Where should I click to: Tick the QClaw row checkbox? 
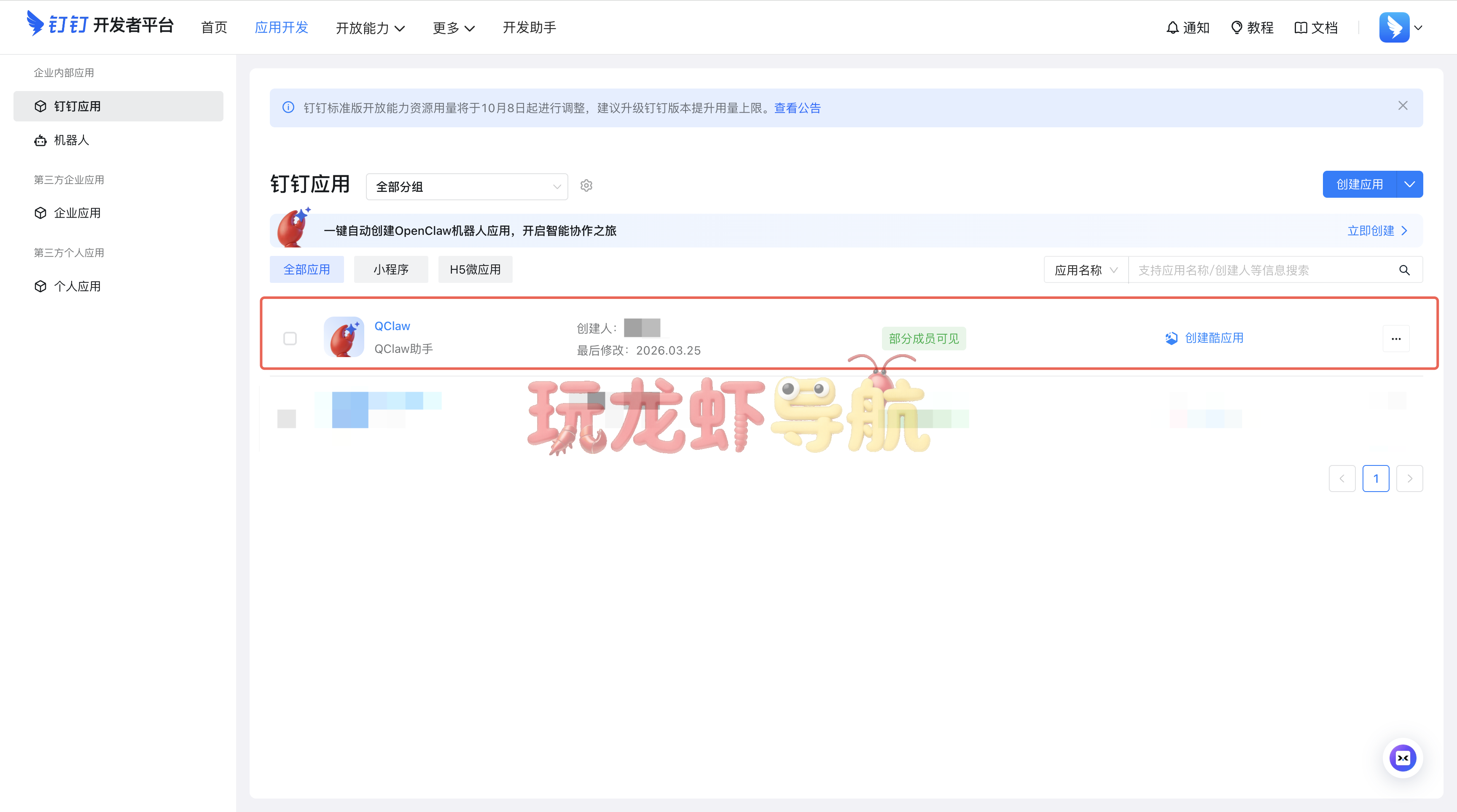[x=290, y=338]
